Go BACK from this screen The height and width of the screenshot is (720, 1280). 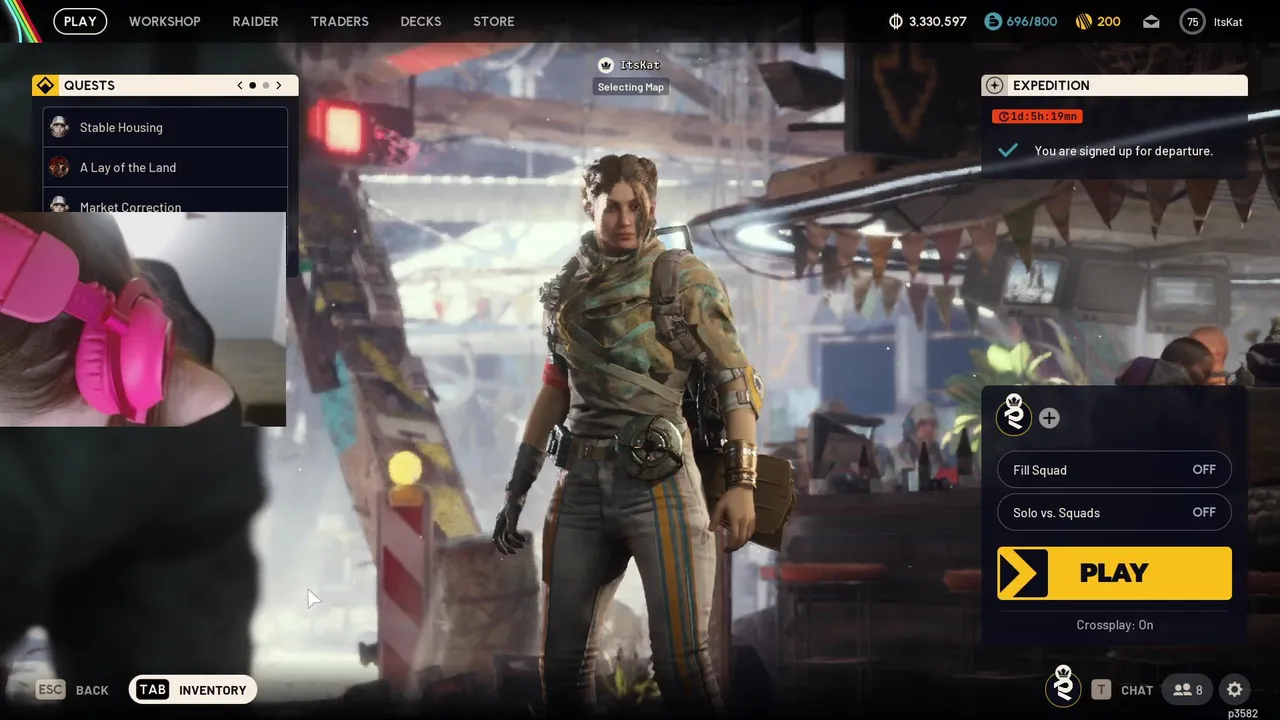tap(92, 690)
